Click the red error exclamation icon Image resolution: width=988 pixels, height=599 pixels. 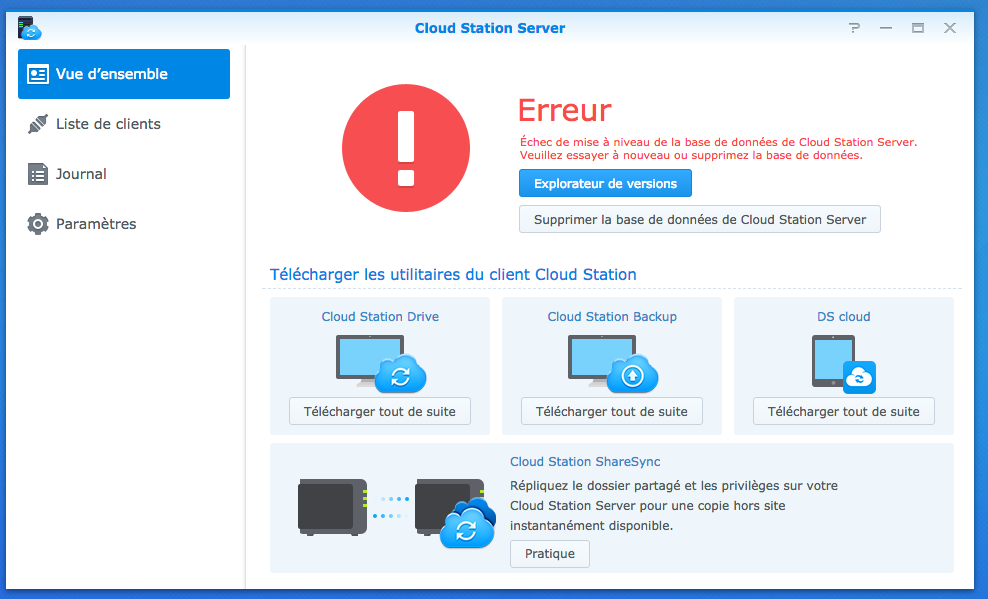(x=405, y=148)
